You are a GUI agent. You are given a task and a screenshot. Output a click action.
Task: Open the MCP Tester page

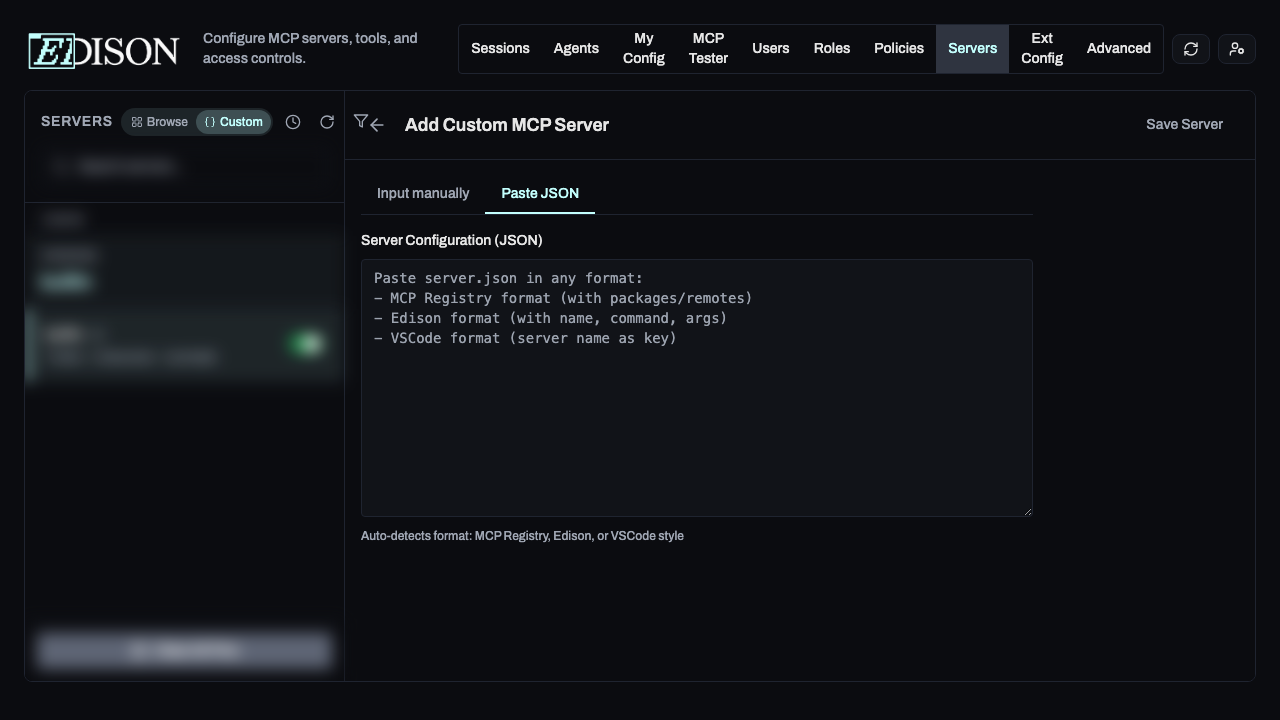click(x=708, y=48)
